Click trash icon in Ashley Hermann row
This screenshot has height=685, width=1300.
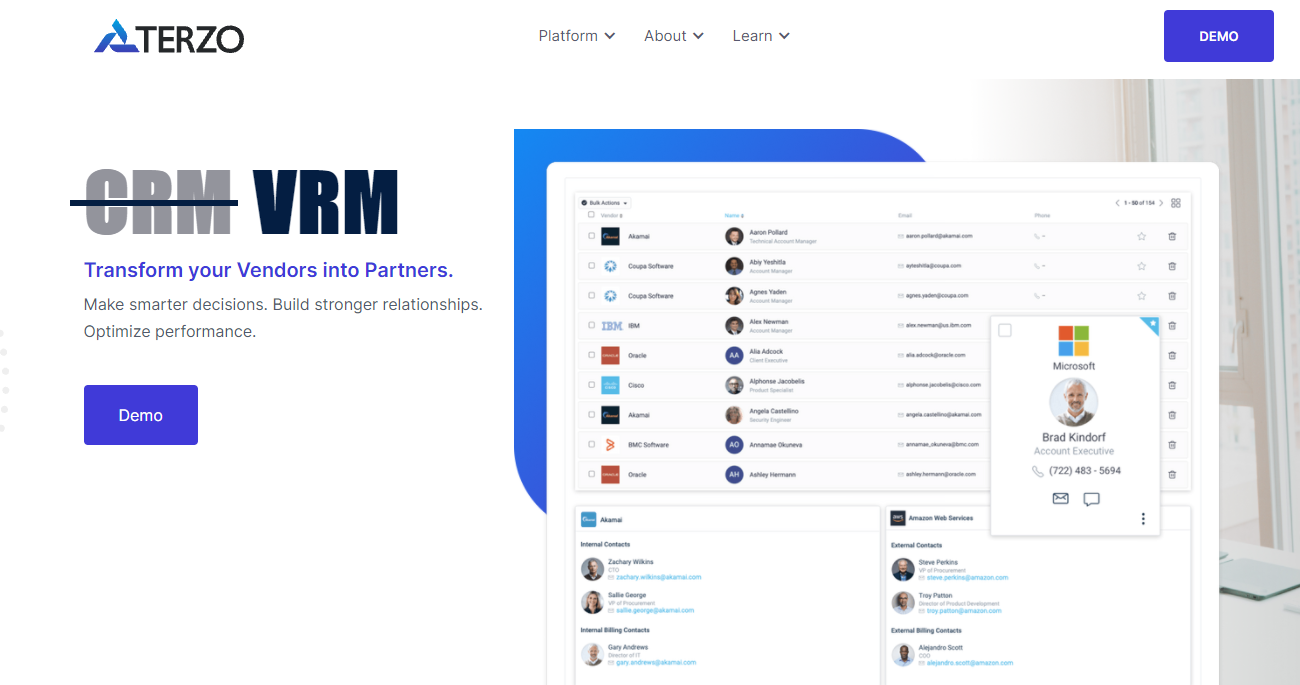click(1172, 474)
